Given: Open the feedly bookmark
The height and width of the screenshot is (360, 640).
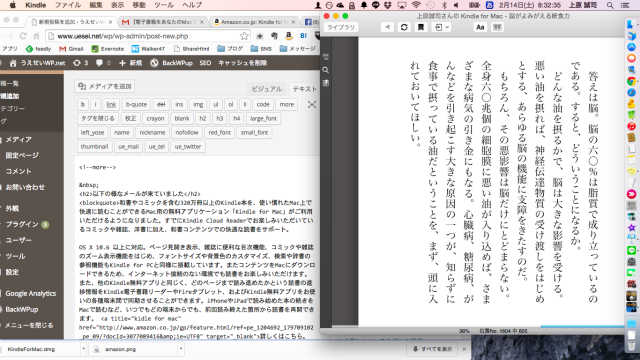Looking at the screenshot, I should click(38, 49).
